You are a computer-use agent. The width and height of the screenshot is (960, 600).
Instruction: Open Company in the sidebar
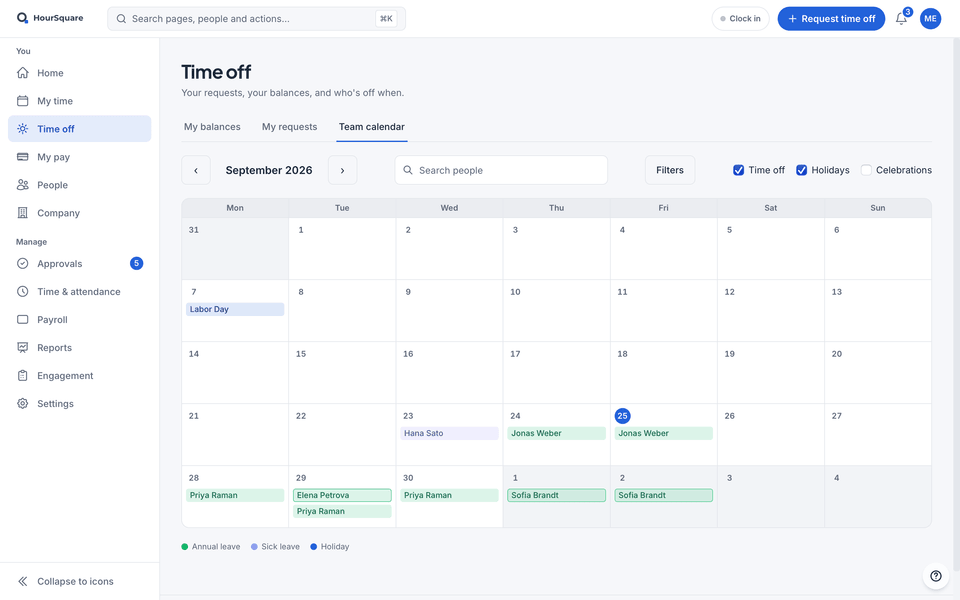80,213
